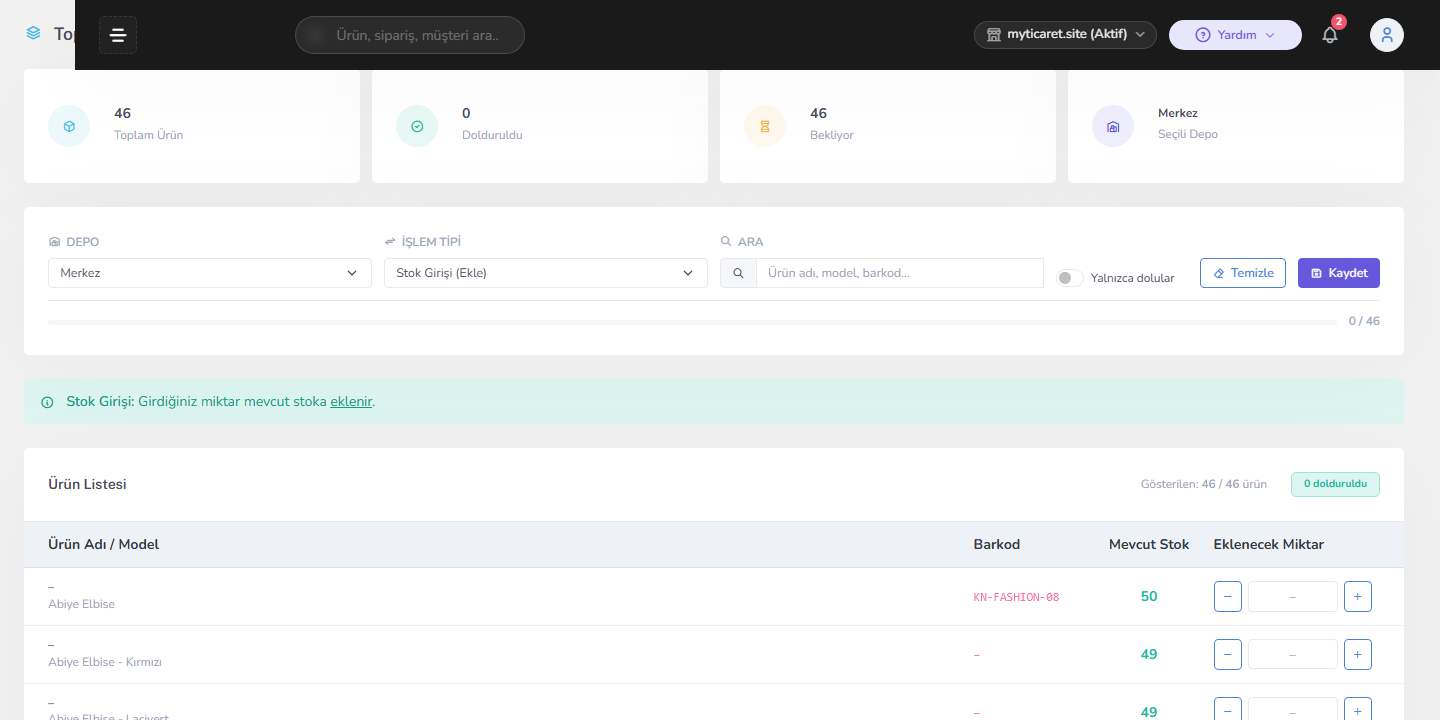Focus the top product, order, customer search field
1440x720 pixels.
click(410, 35)
